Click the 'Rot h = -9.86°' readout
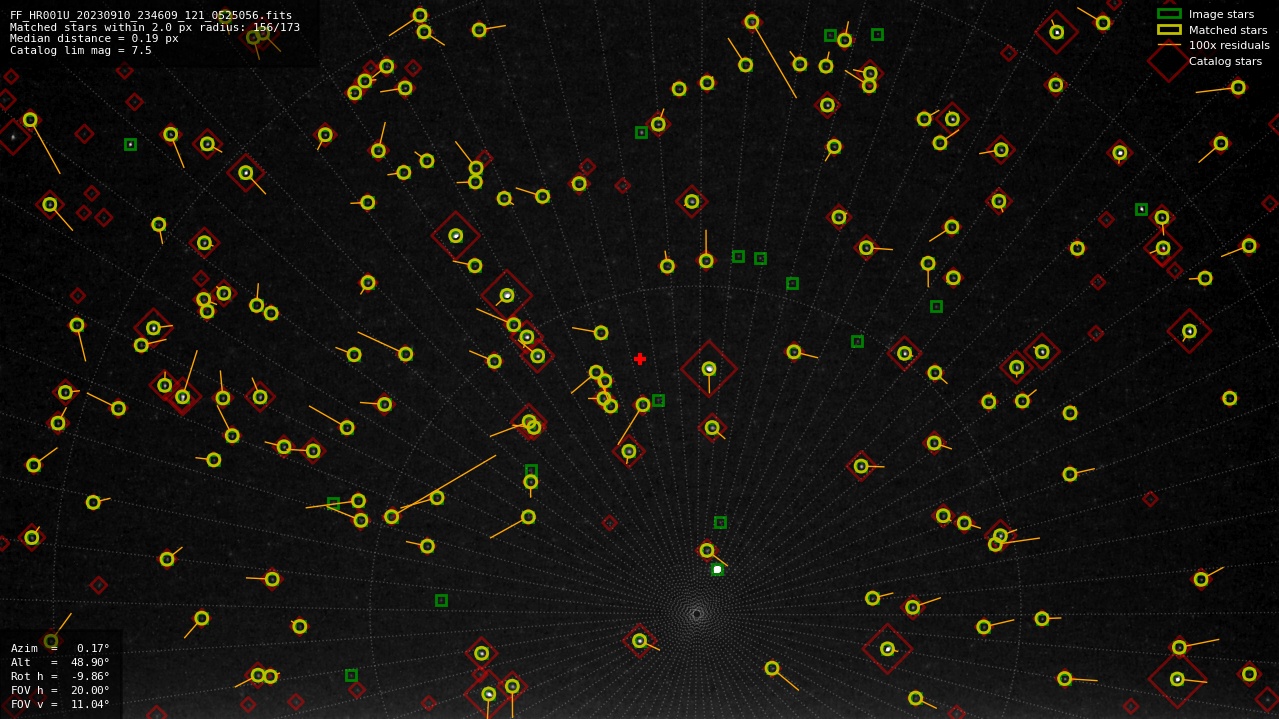The image size is (1279, 719). (60, 676)
